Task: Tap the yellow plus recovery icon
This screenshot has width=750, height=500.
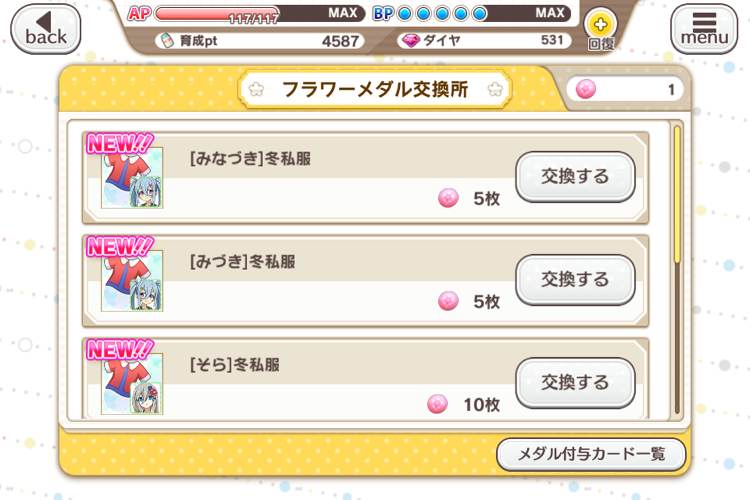Action: click(x=600, y=24)
